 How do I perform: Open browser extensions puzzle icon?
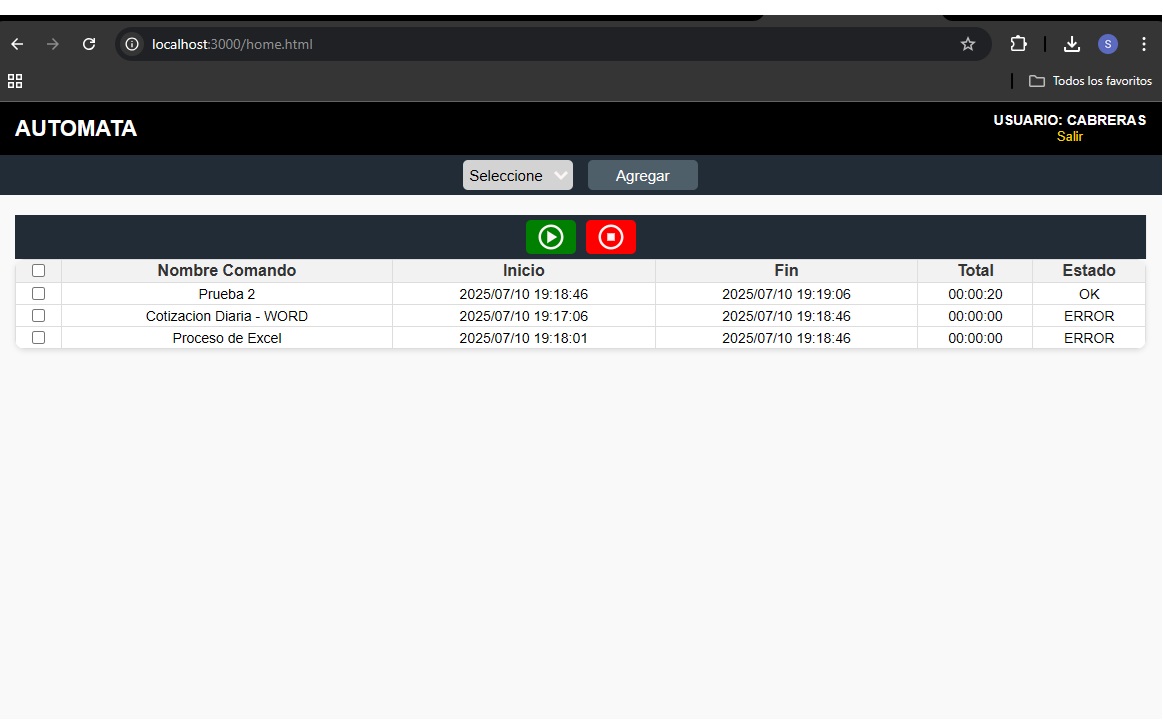[x=1018, y=45]
